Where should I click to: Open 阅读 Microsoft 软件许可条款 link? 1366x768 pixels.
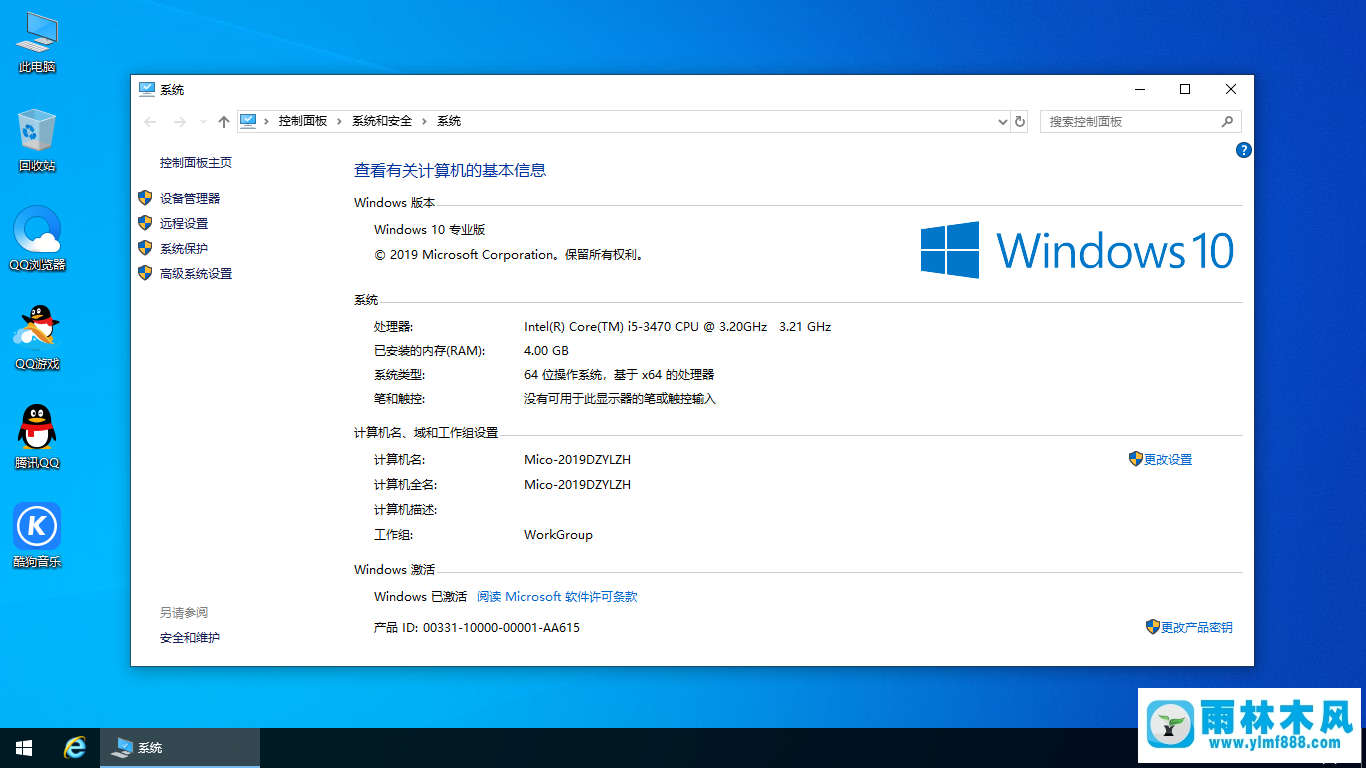(557, 597)
